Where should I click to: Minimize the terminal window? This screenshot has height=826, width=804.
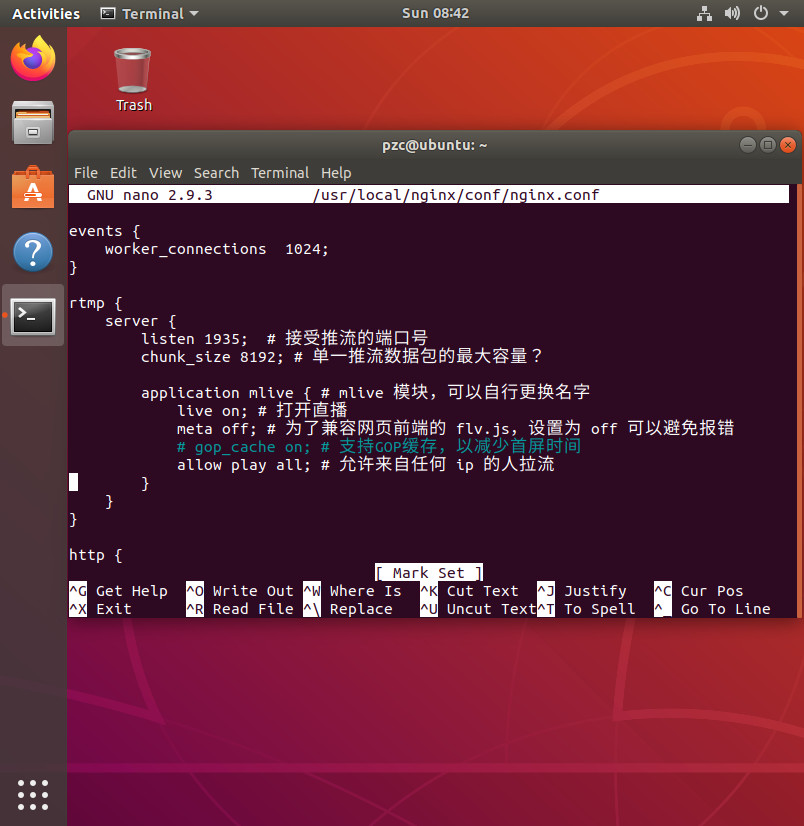point(748,145)
